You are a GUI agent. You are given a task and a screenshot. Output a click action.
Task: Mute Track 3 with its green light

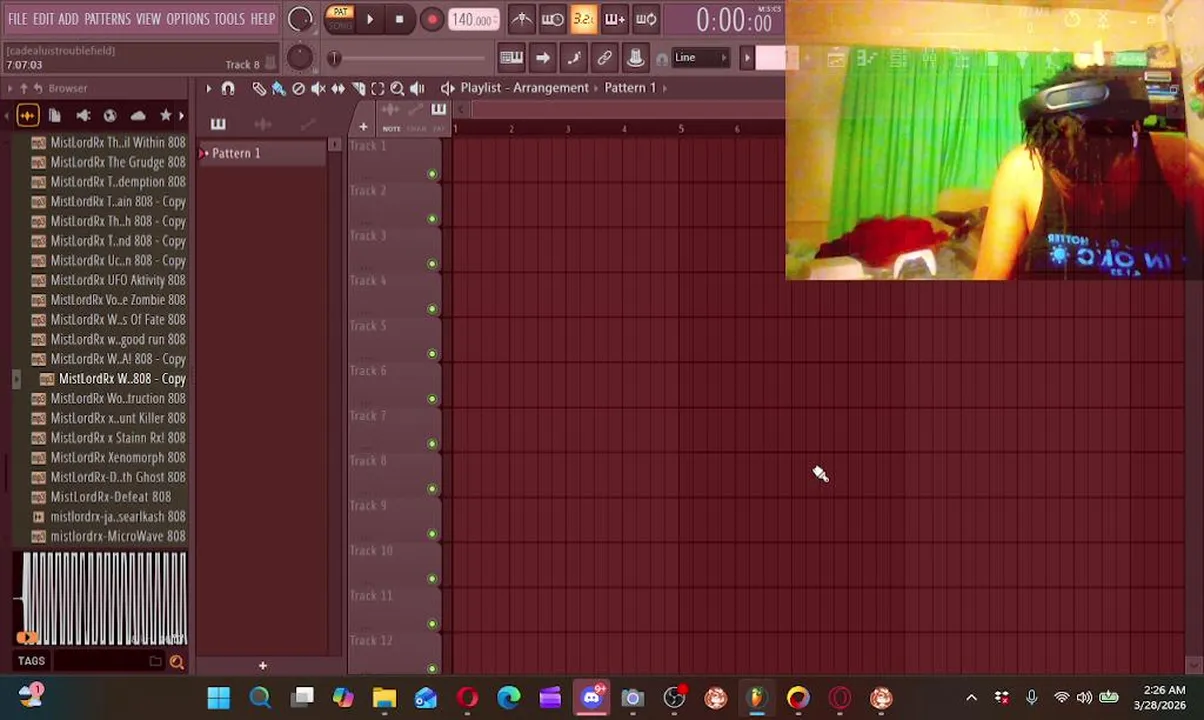click(x=432, y=264)
